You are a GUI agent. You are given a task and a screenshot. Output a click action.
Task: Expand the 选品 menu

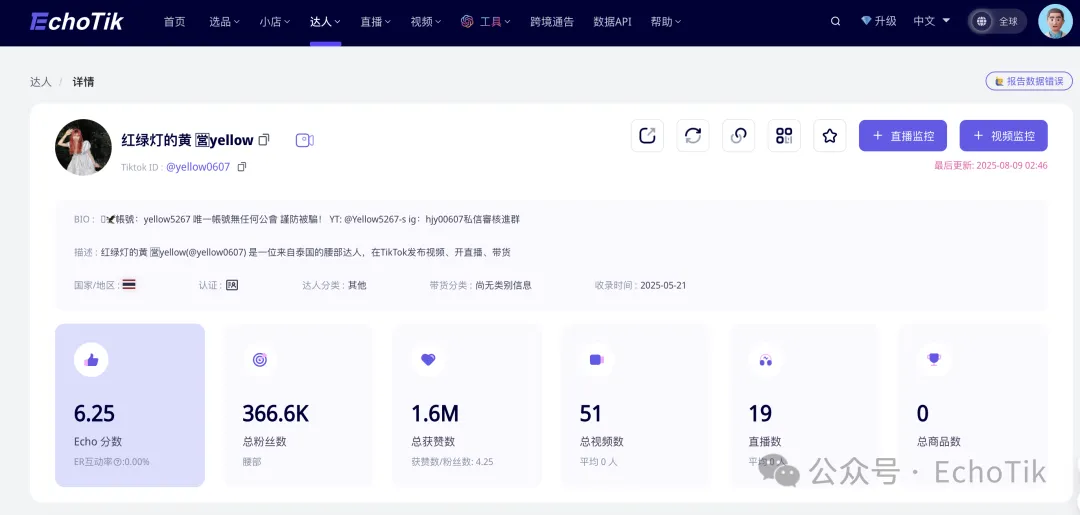pyautogui.click(x=224, y=21)
